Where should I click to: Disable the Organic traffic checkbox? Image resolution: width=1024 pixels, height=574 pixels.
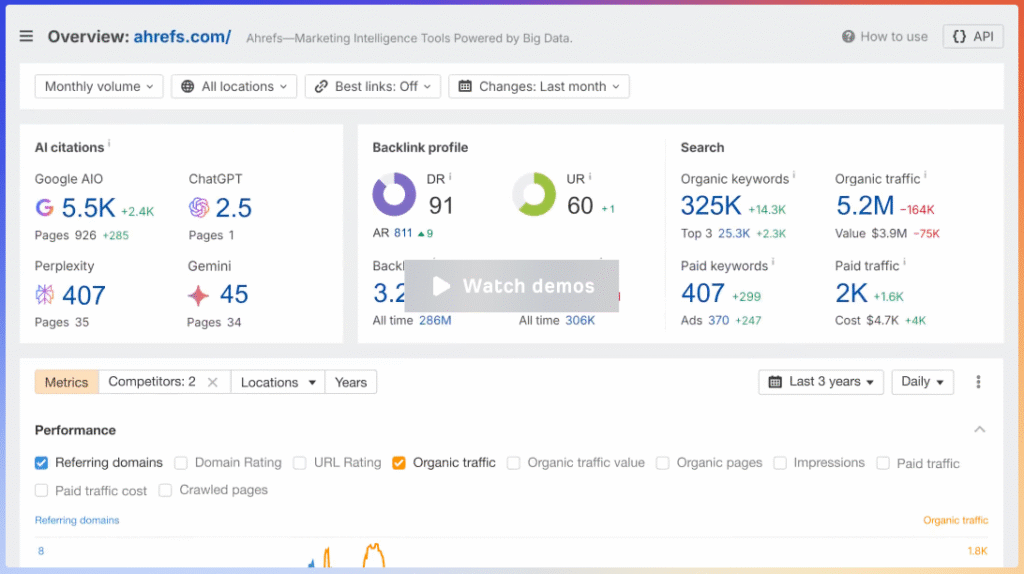point(399,463)
